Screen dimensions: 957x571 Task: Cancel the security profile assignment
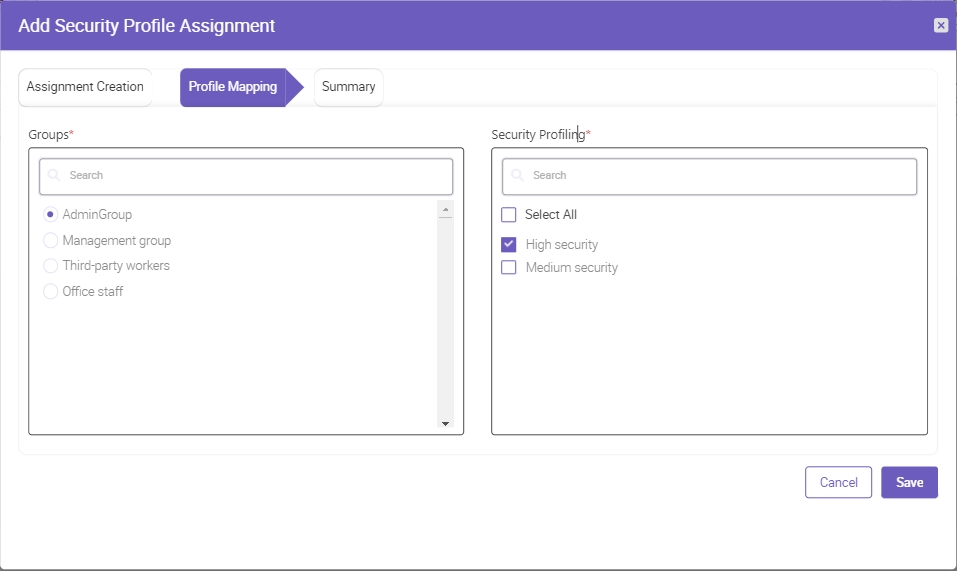click(838, 483)
